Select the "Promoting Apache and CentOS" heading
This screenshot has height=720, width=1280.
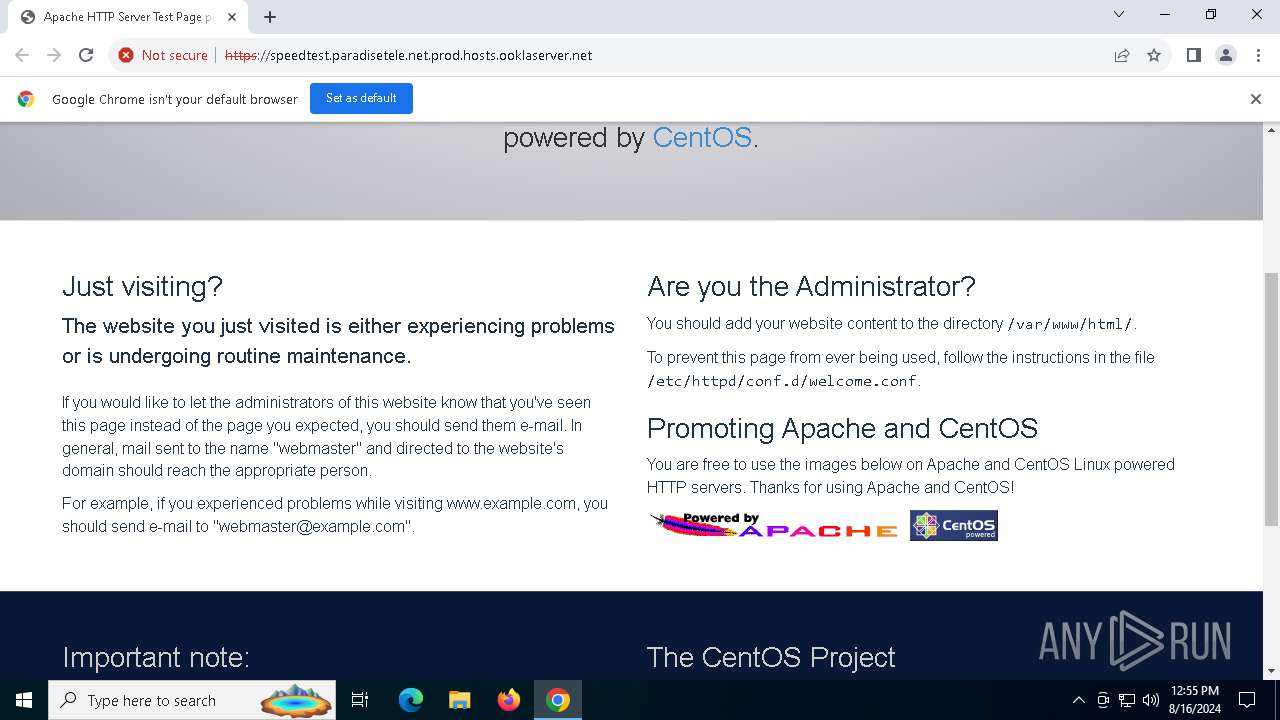(x=842, y=429)
